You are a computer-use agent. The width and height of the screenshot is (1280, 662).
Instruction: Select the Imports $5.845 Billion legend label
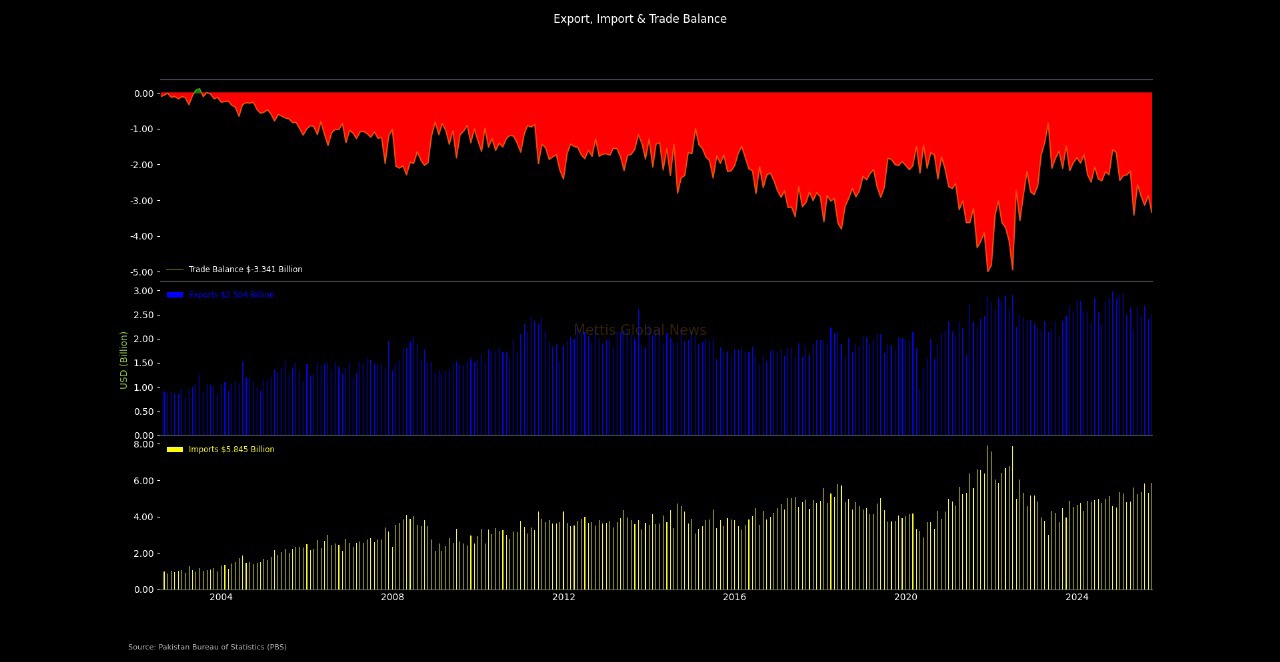[x=231, y=450]
